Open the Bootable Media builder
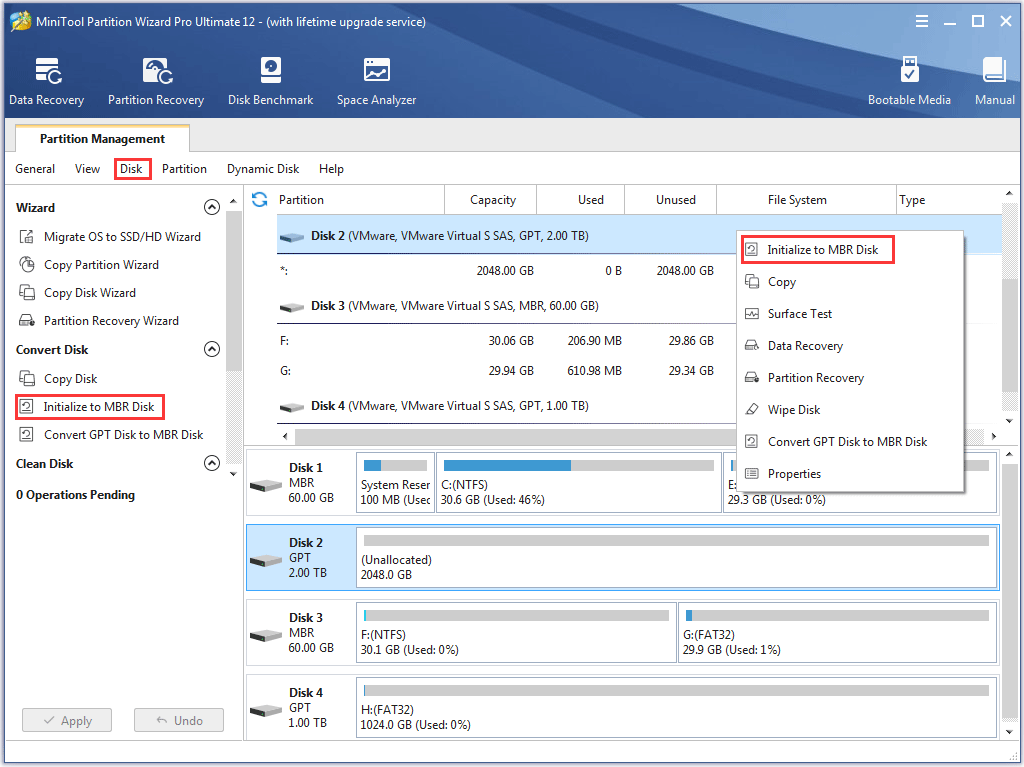Screen dimensions: 1024x767 tap(909, 81)
